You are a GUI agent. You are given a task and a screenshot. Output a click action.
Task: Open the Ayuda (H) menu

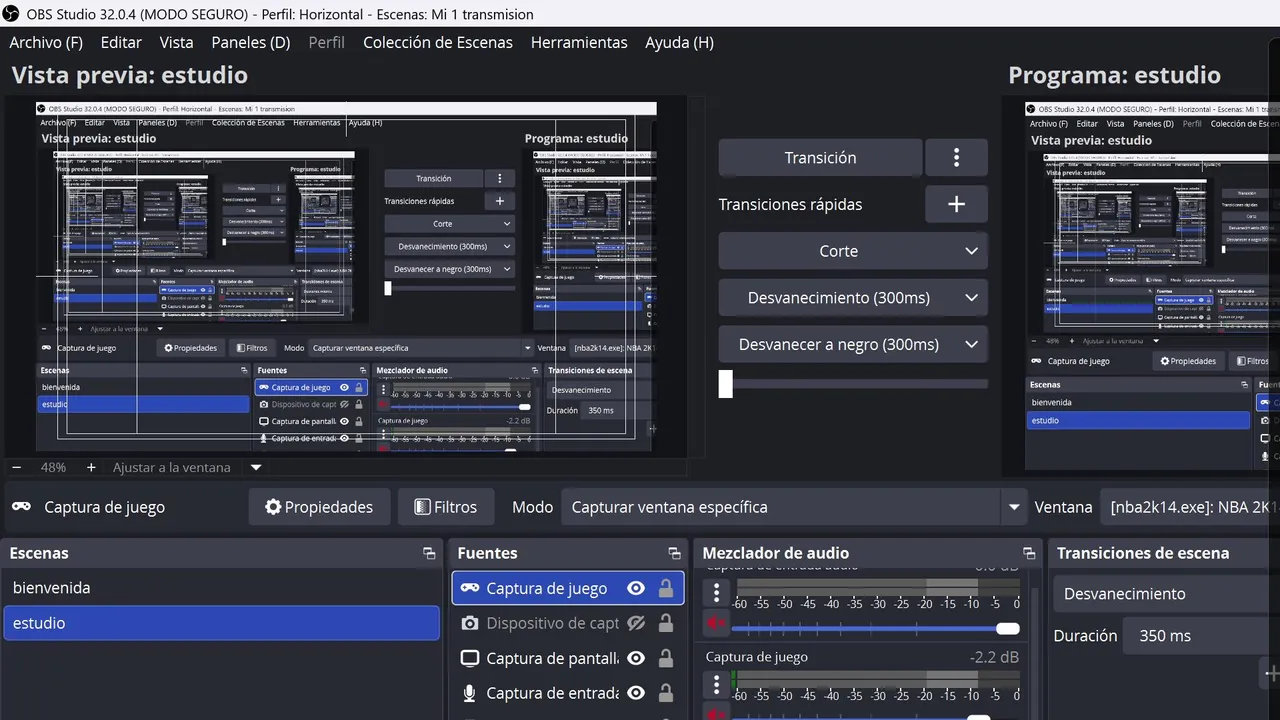679,42
